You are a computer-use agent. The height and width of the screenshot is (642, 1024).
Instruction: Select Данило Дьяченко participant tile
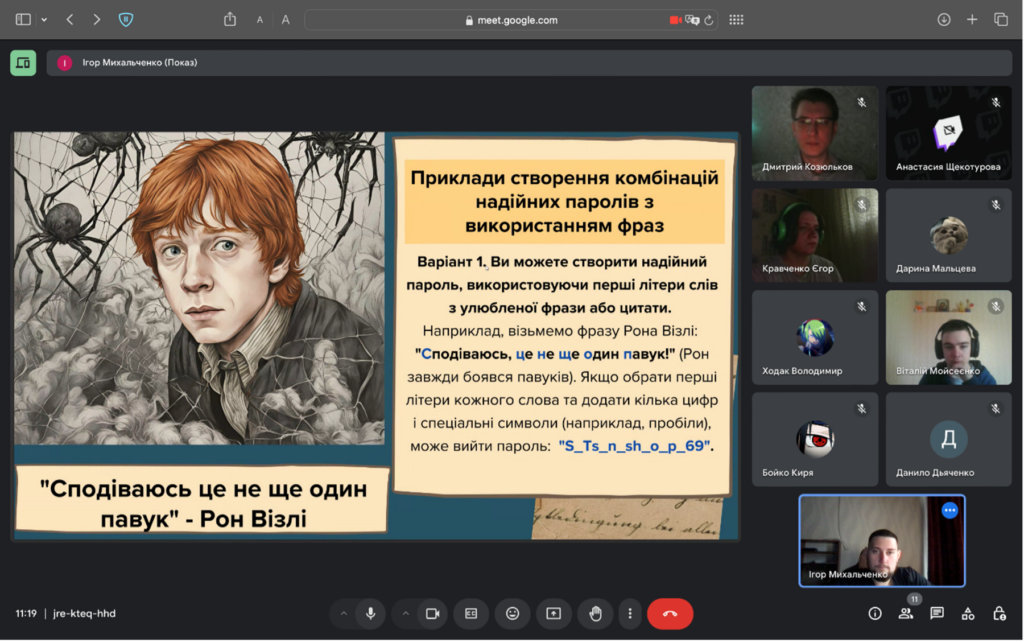[x=948, y=439]
